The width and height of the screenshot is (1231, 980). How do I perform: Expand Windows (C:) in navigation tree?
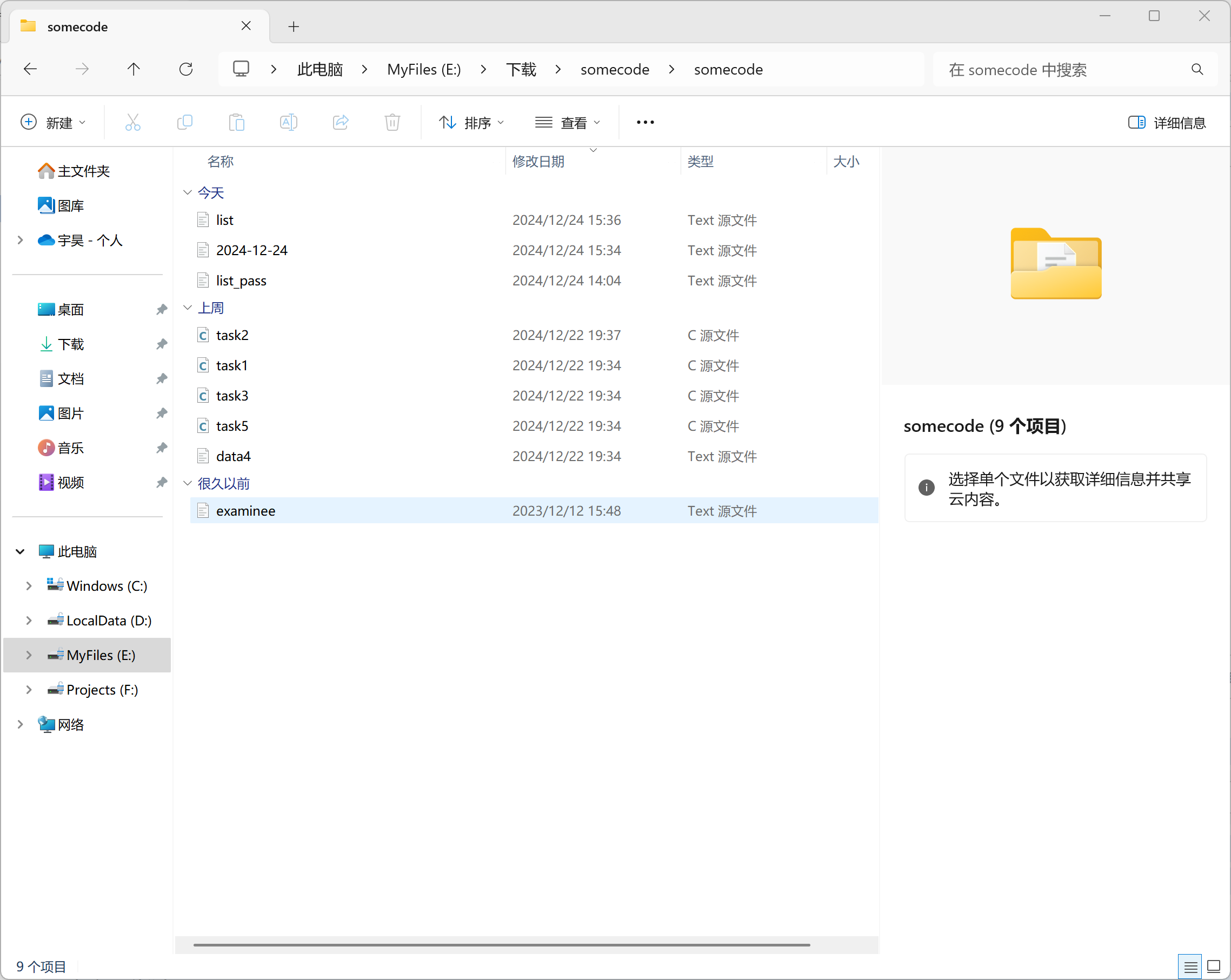pos(29,586)
